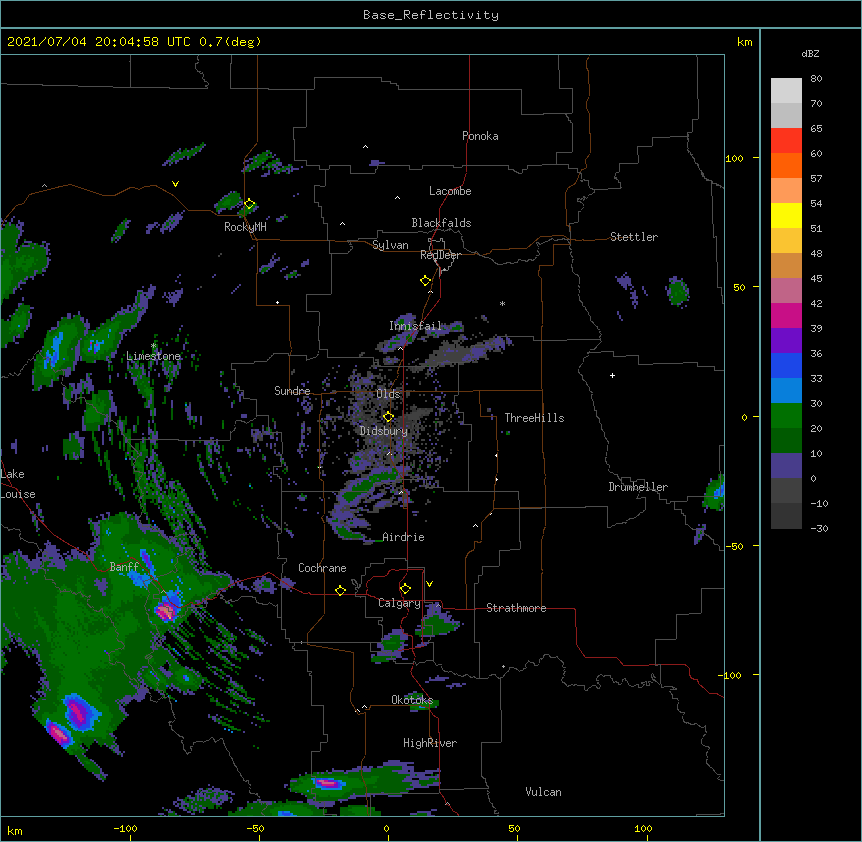The height and width of the screenshot is (842, 862).
Task: Click the white asterisk above Limestone label
Action: coord(154,346)
